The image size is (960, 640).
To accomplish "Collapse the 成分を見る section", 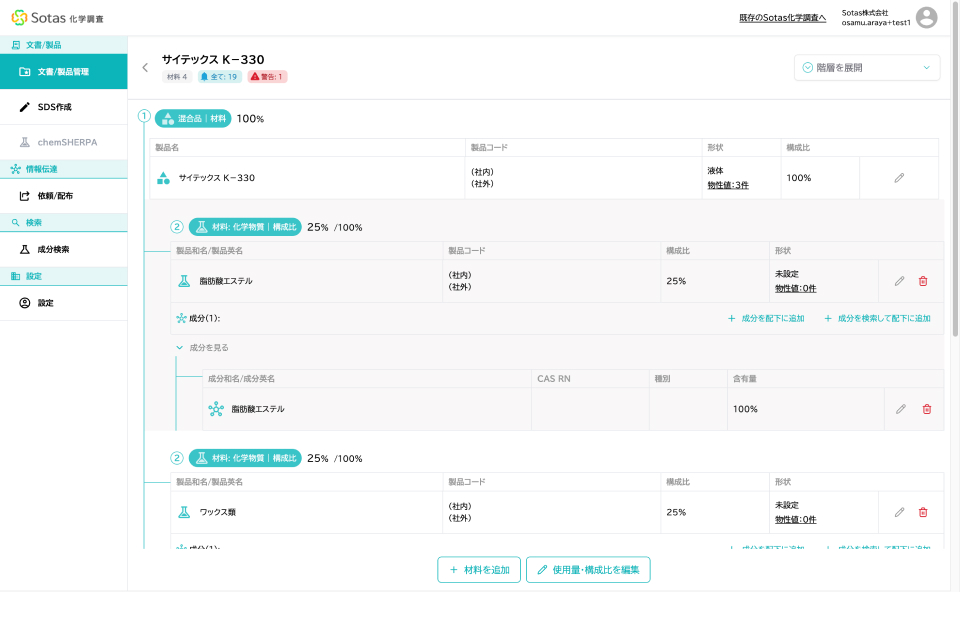I will 203,348.
